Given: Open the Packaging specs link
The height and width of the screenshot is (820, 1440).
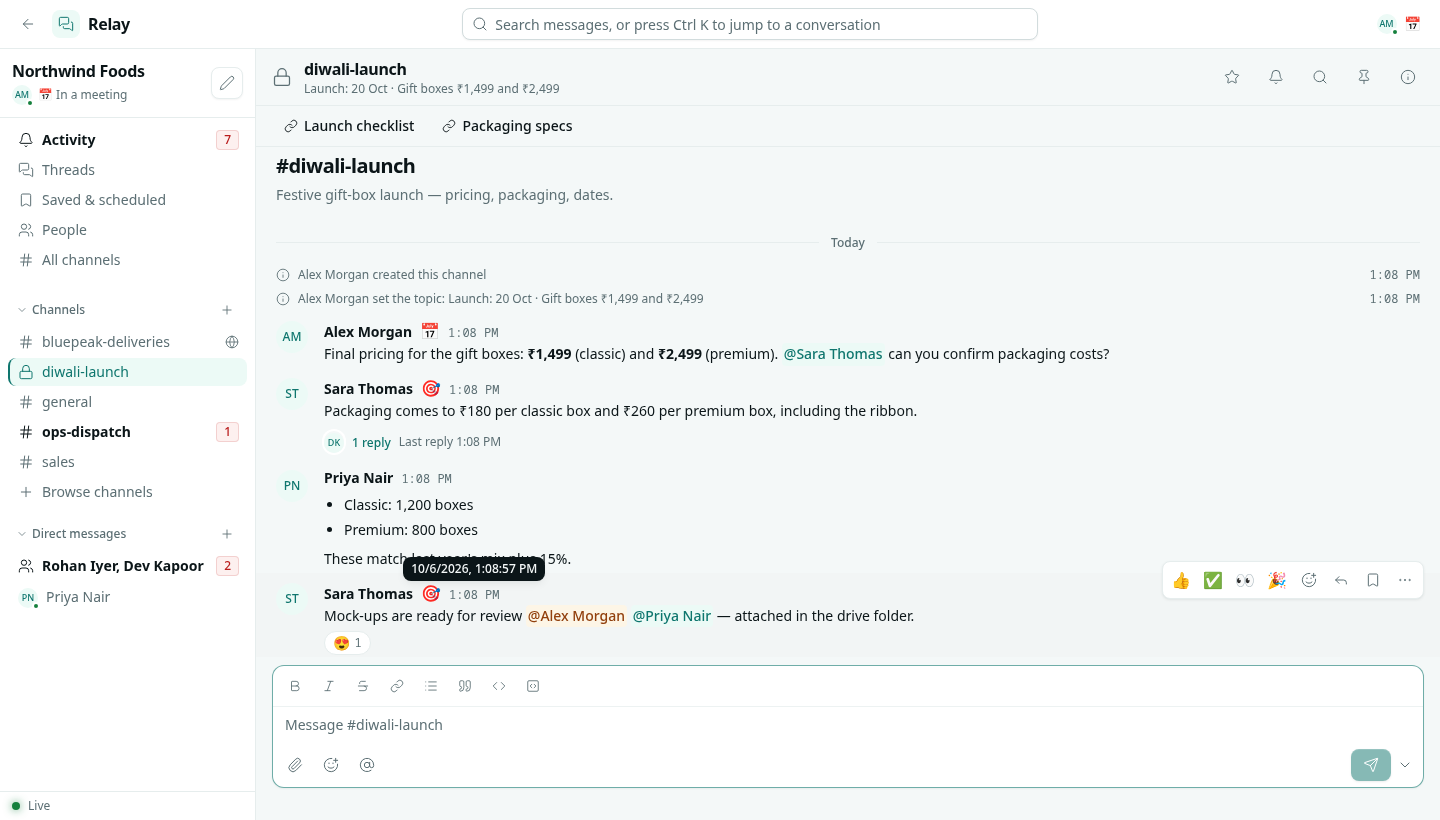Looking at the screenshot, I should (507, 126).
